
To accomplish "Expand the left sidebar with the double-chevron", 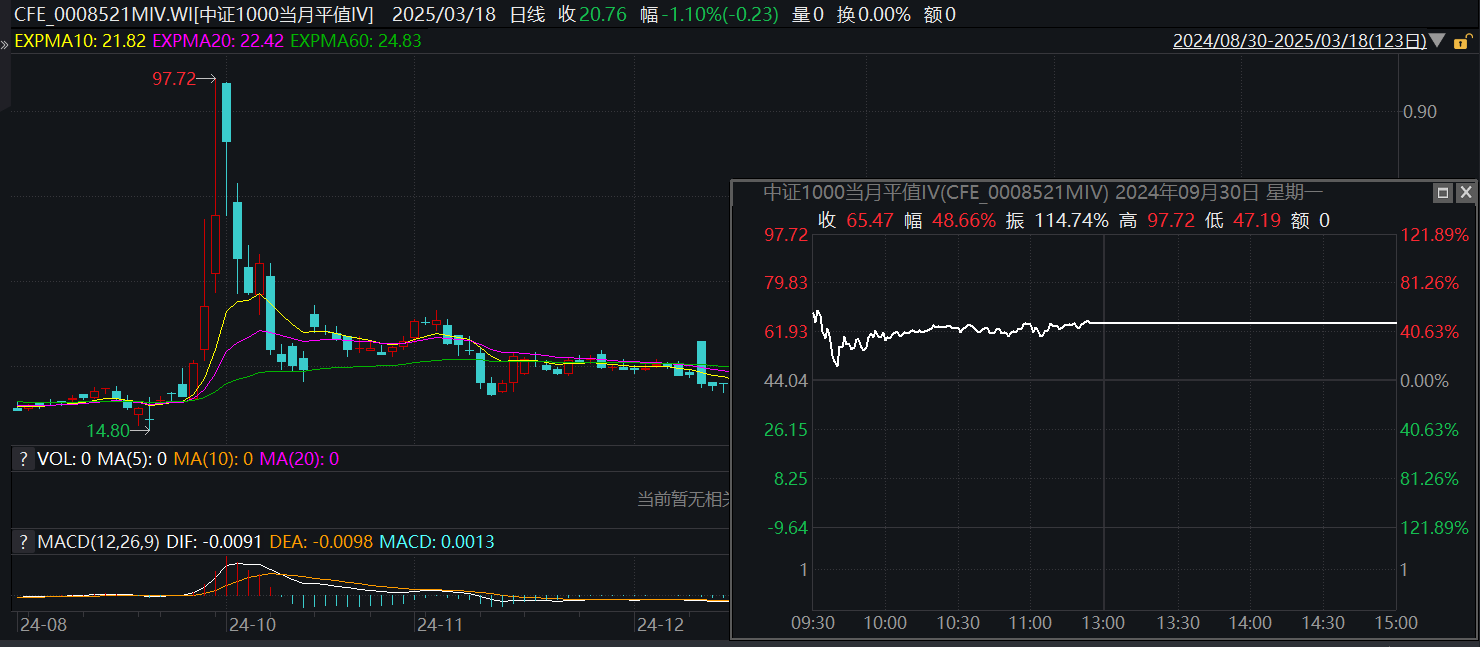I will (x=4, y=45).
